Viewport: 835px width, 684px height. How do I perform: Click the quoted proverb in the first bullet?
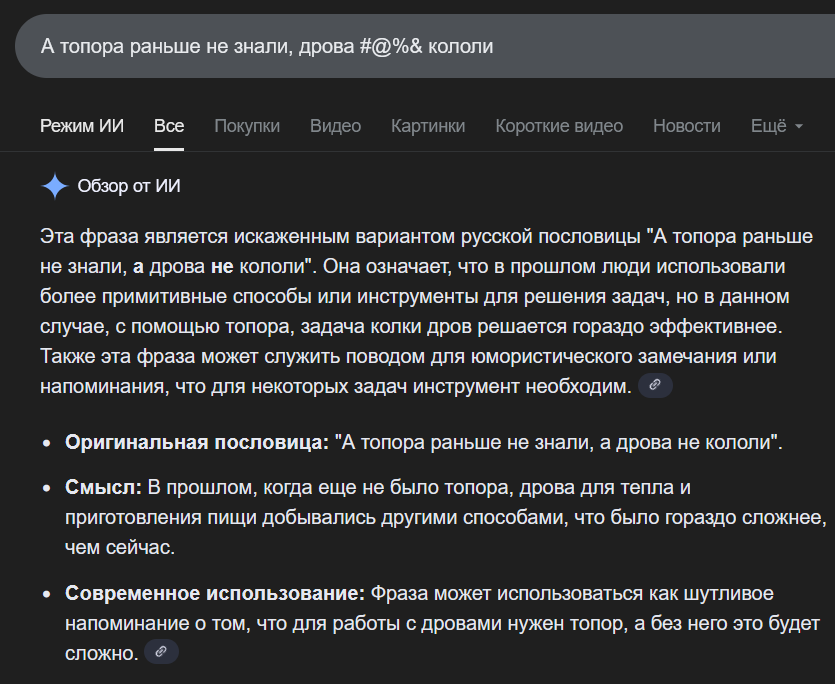pyautogui.click(x=558, y=443)
